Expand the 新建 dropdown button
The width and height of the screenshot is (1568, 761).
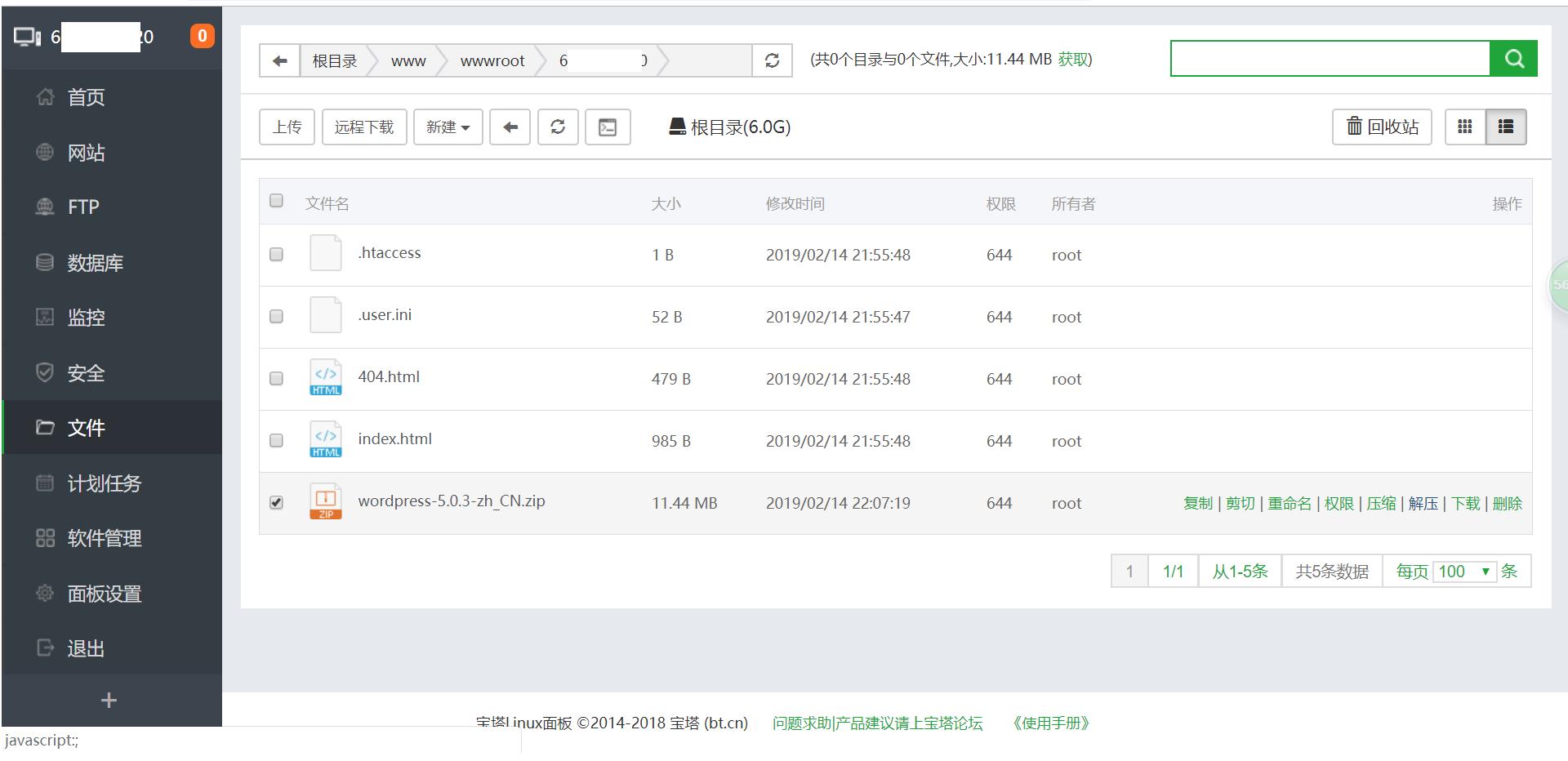pos(448,127)
